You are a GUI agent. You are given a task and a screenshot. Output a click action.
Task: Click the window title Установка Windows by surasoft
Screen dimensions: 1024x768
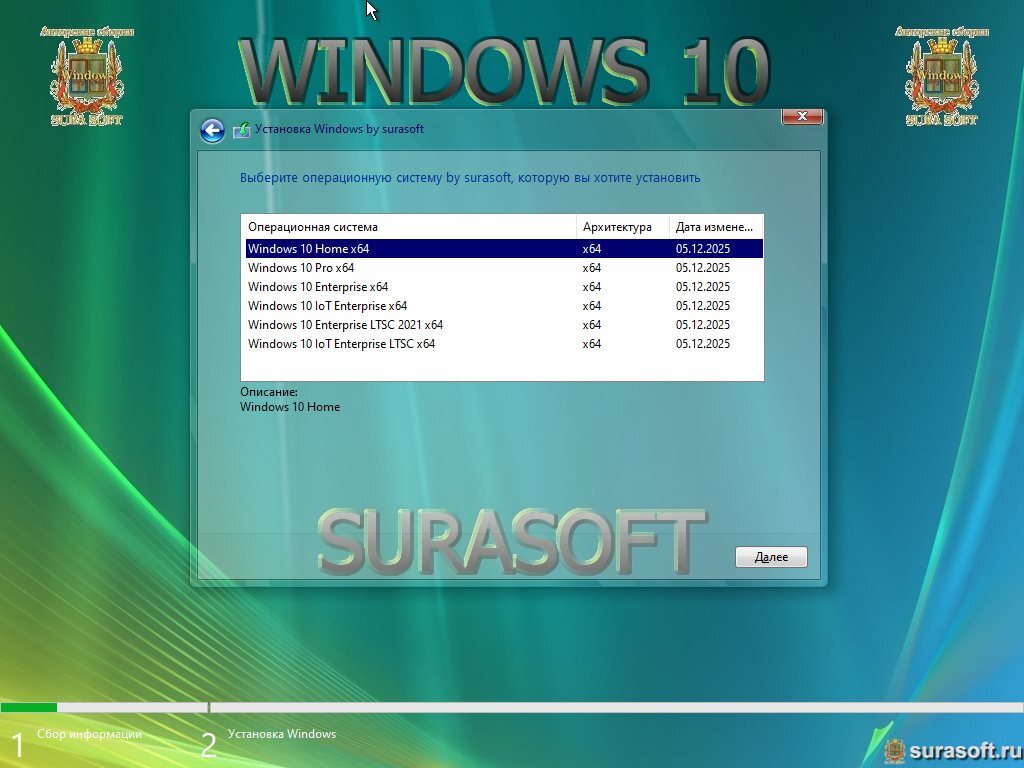click(339, 129)
